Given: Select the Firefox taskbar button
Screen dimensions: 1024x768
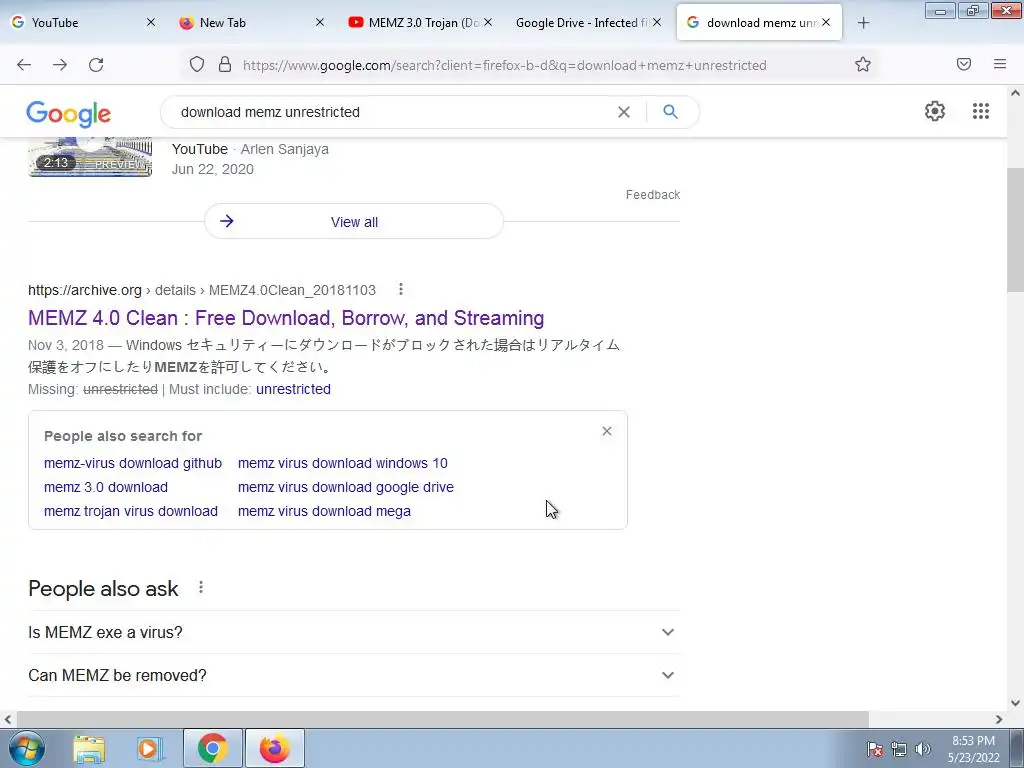Looking at the screenshot, I should [x=275, y=748].
